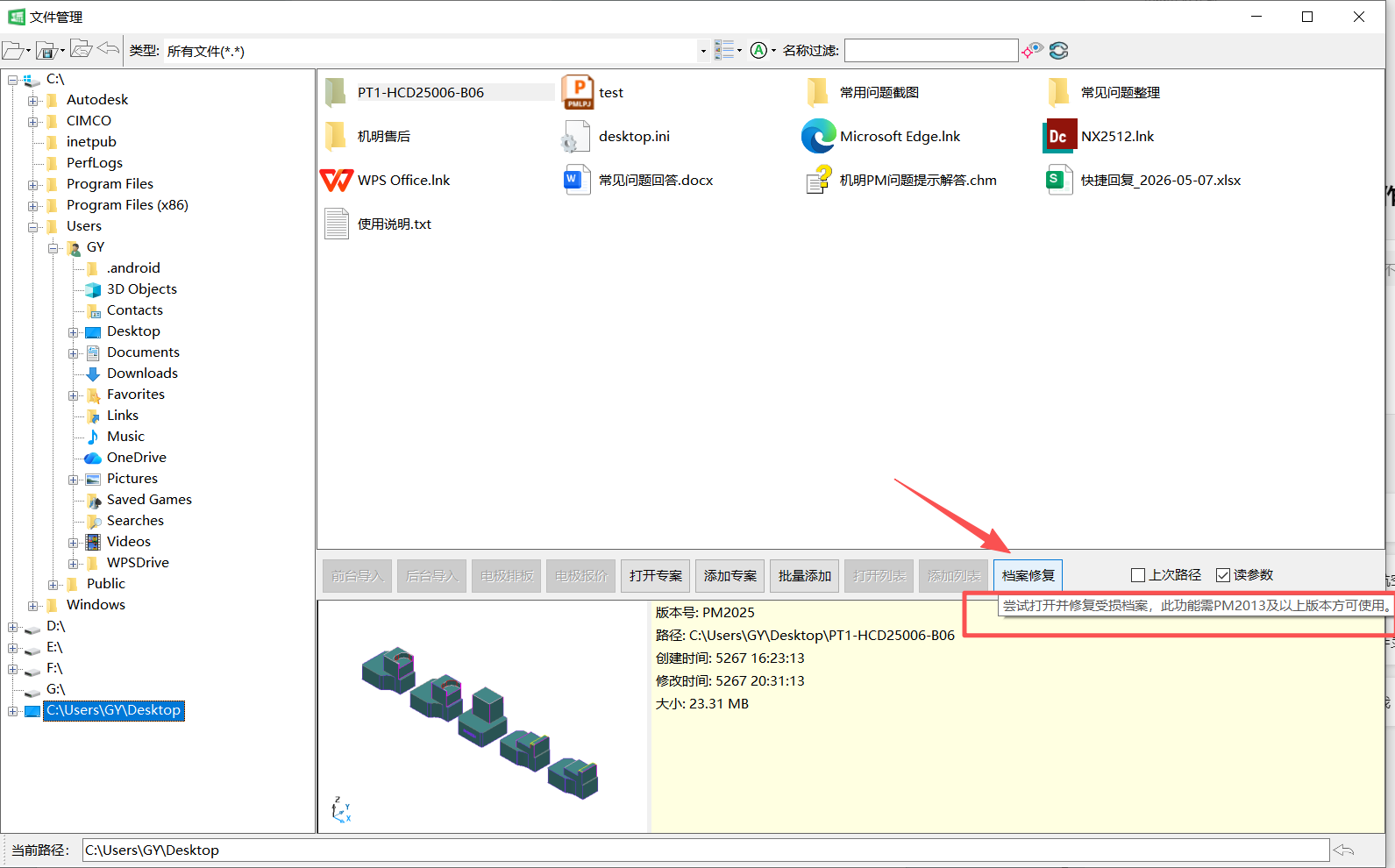The image size is (1395, 868).
Task: Select the 常见问题回答.docx file icon
Action: coord(576,180)
